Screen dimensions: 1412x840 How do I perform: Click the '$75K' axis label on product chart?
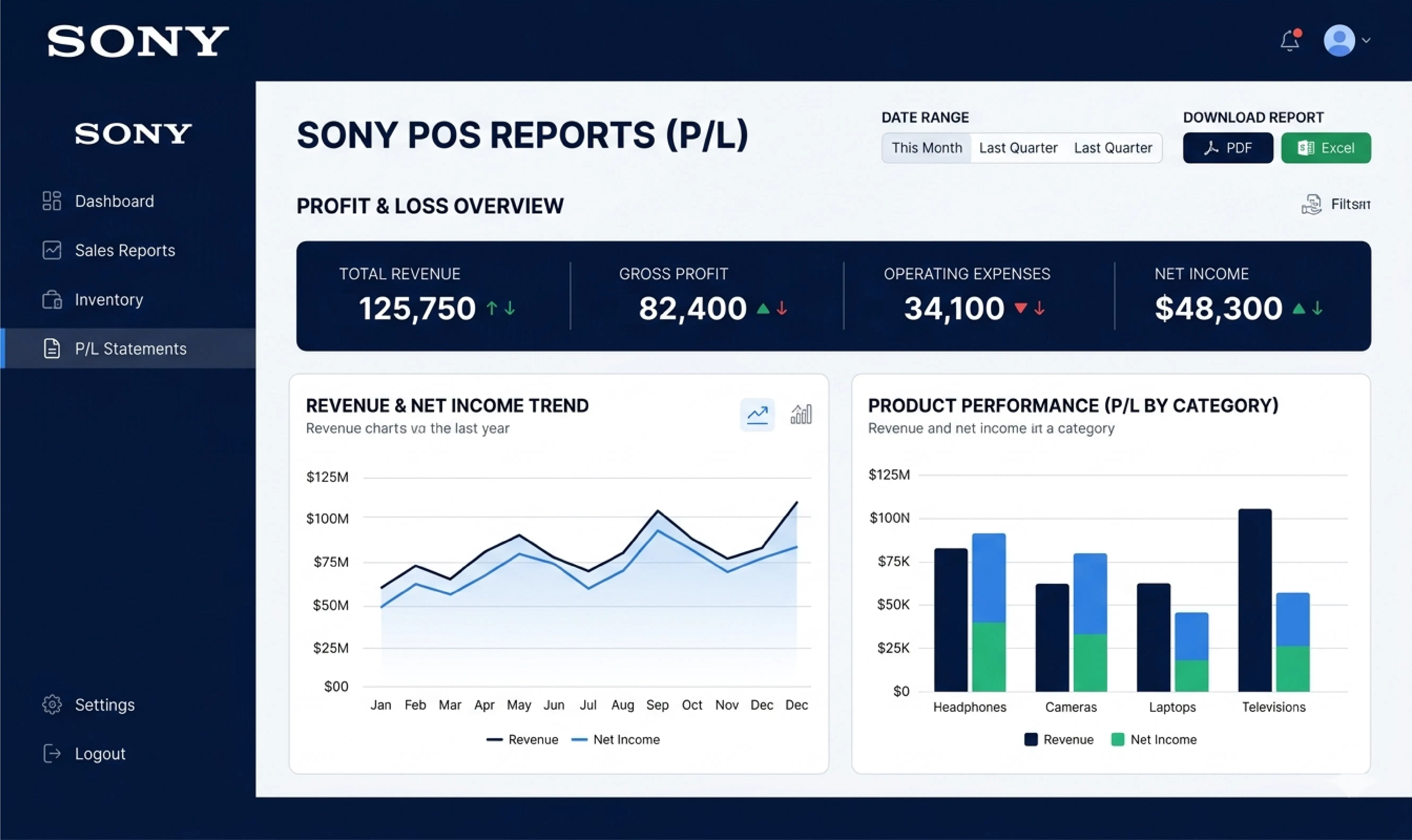click(x=893, y=562)
